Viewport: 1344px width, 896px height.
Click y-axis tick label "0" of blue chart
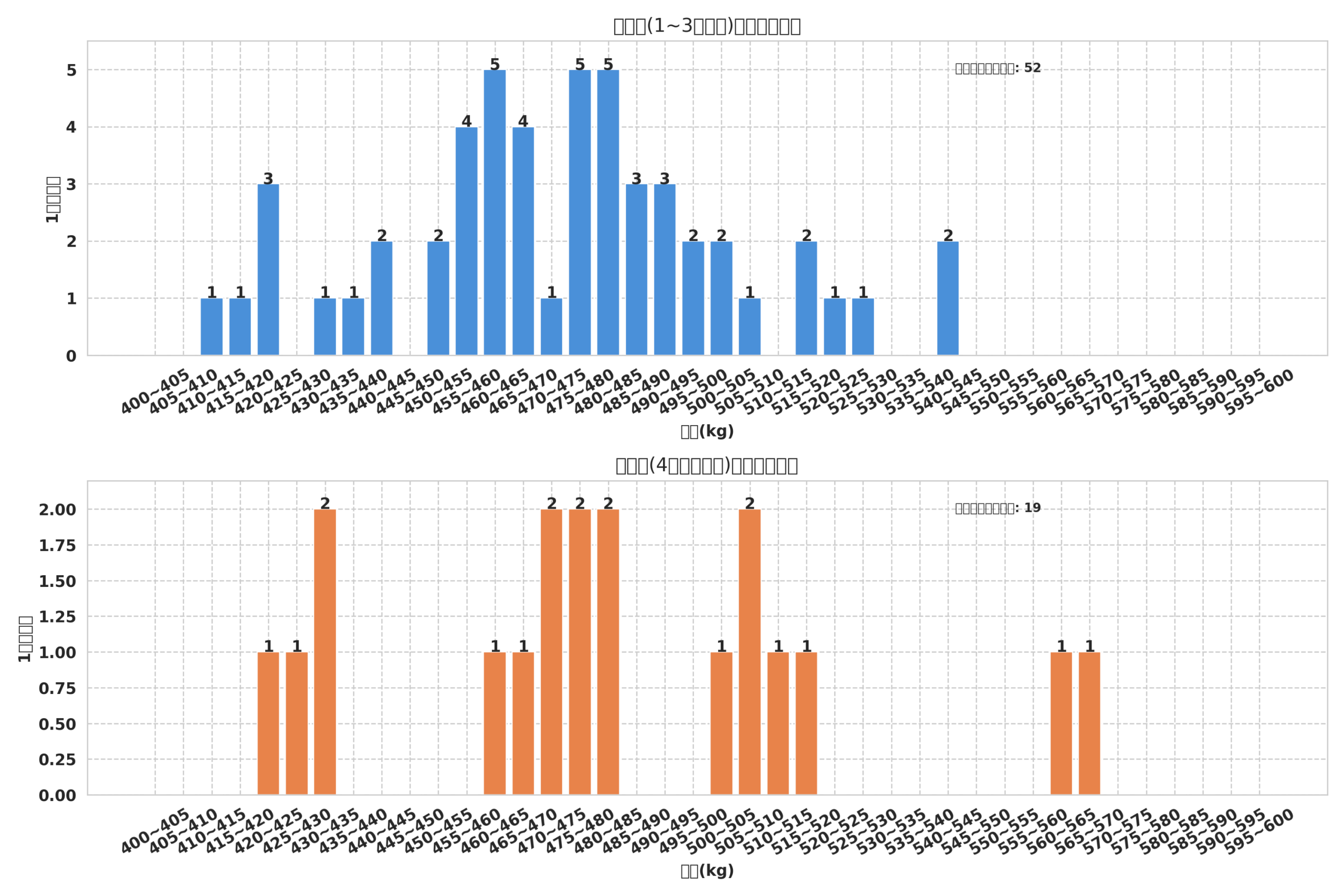tap(71, 356)
